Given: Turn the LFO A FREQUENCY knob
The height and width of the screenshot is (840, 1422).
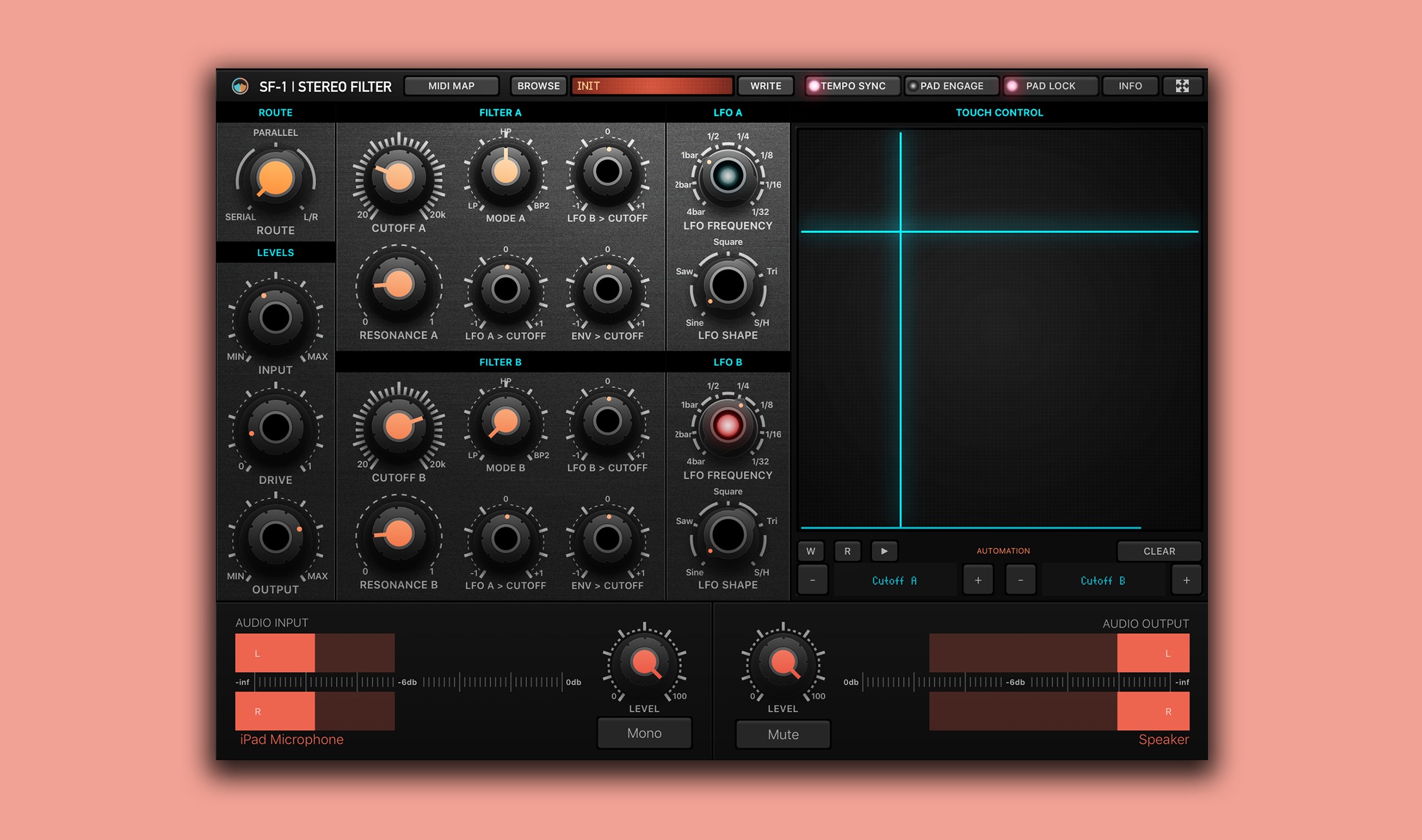Looking at the screenshot, I should point(729,174).
